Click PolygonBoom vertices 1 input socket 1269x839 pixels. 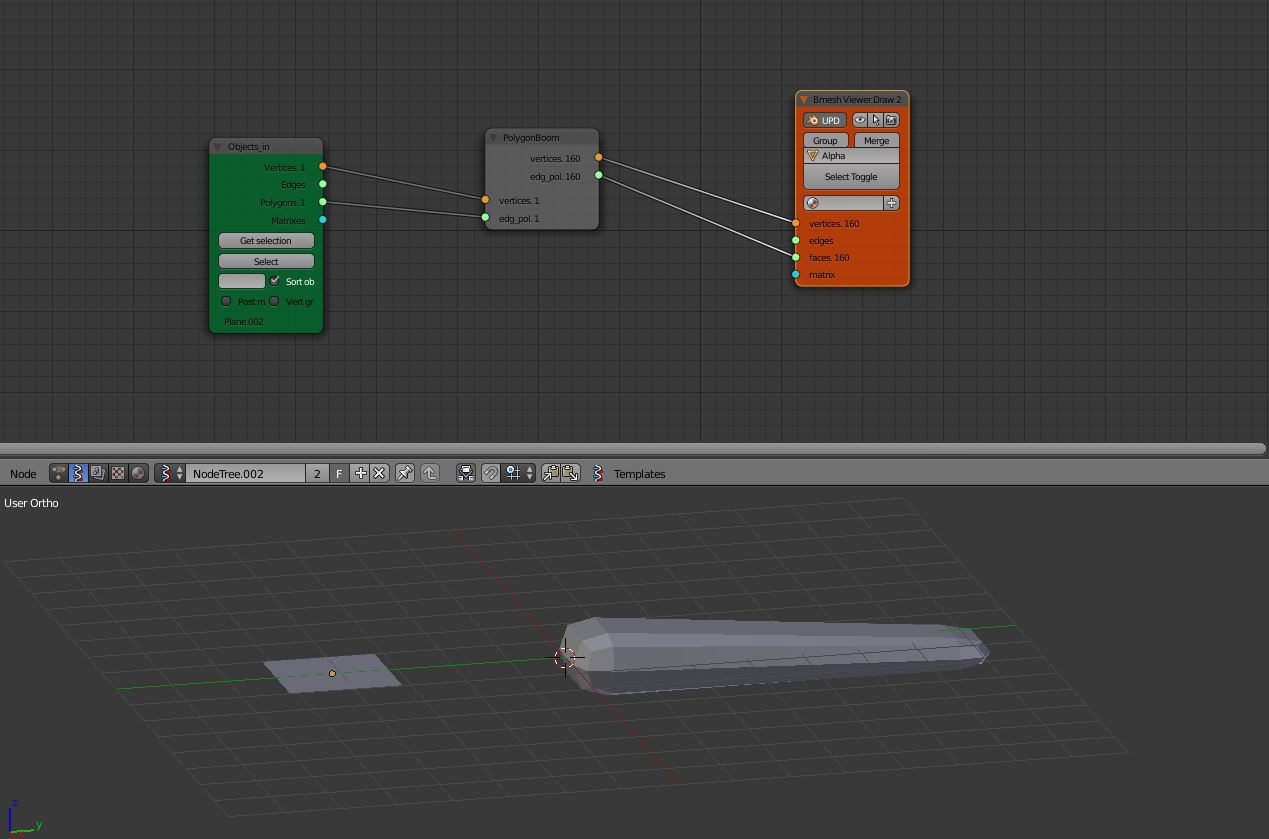[486, 200]
